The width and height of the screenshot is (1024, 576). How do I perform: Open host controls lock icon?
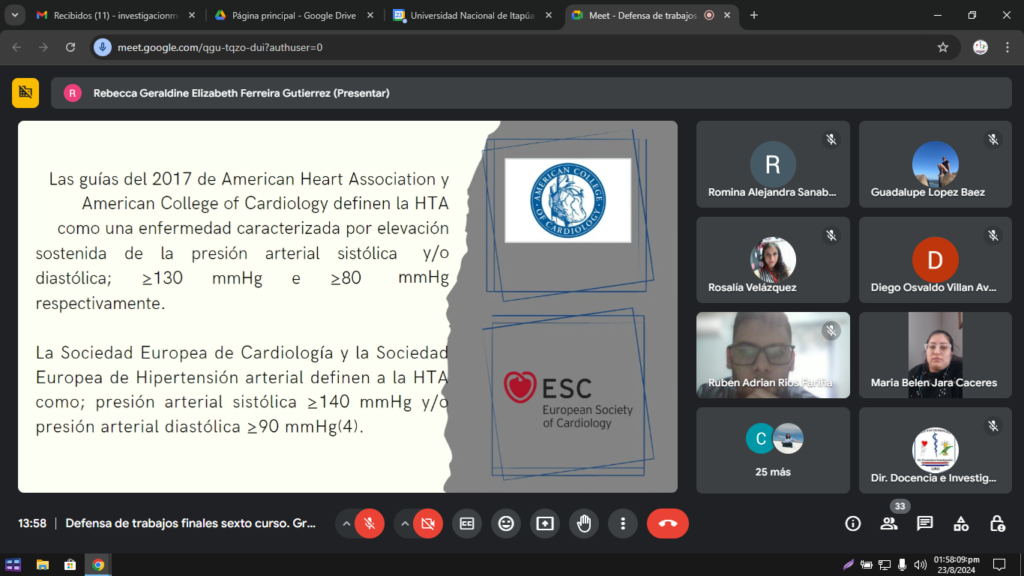997,523
